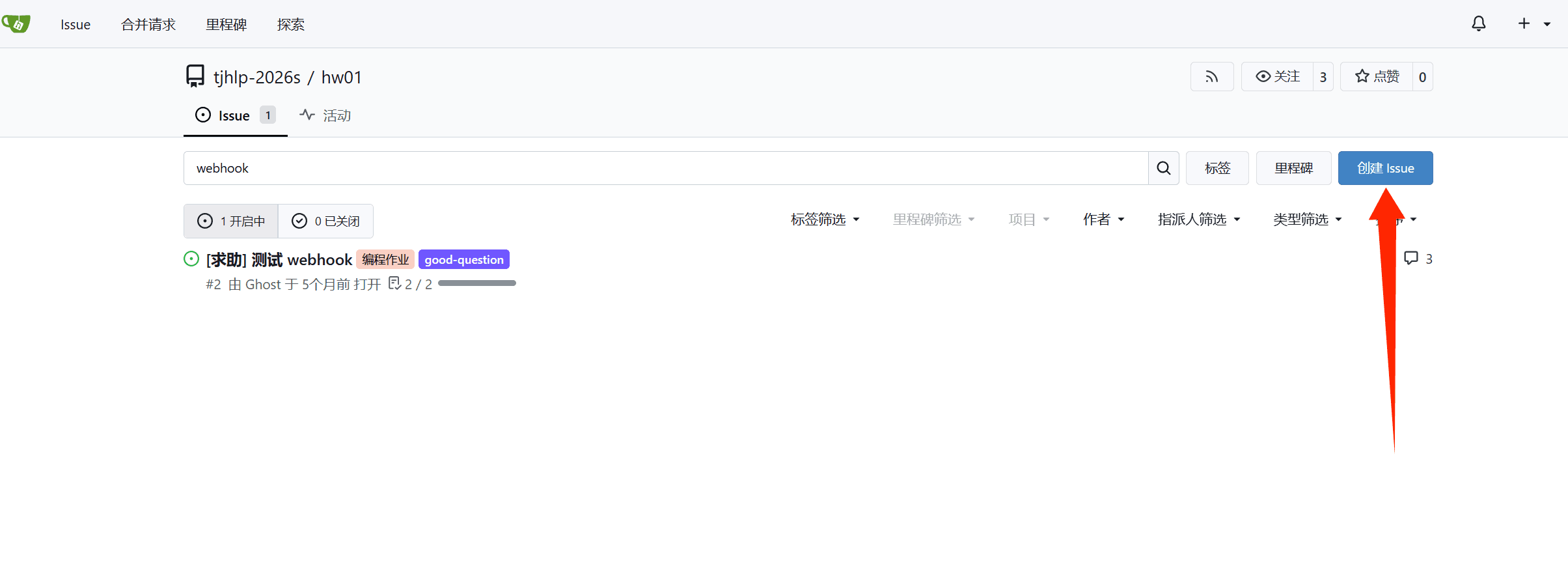Open the 里程碑 button beside search
Viewport: 1568px width, 568px height.
pyautogui.click(x=1294, y=168)
